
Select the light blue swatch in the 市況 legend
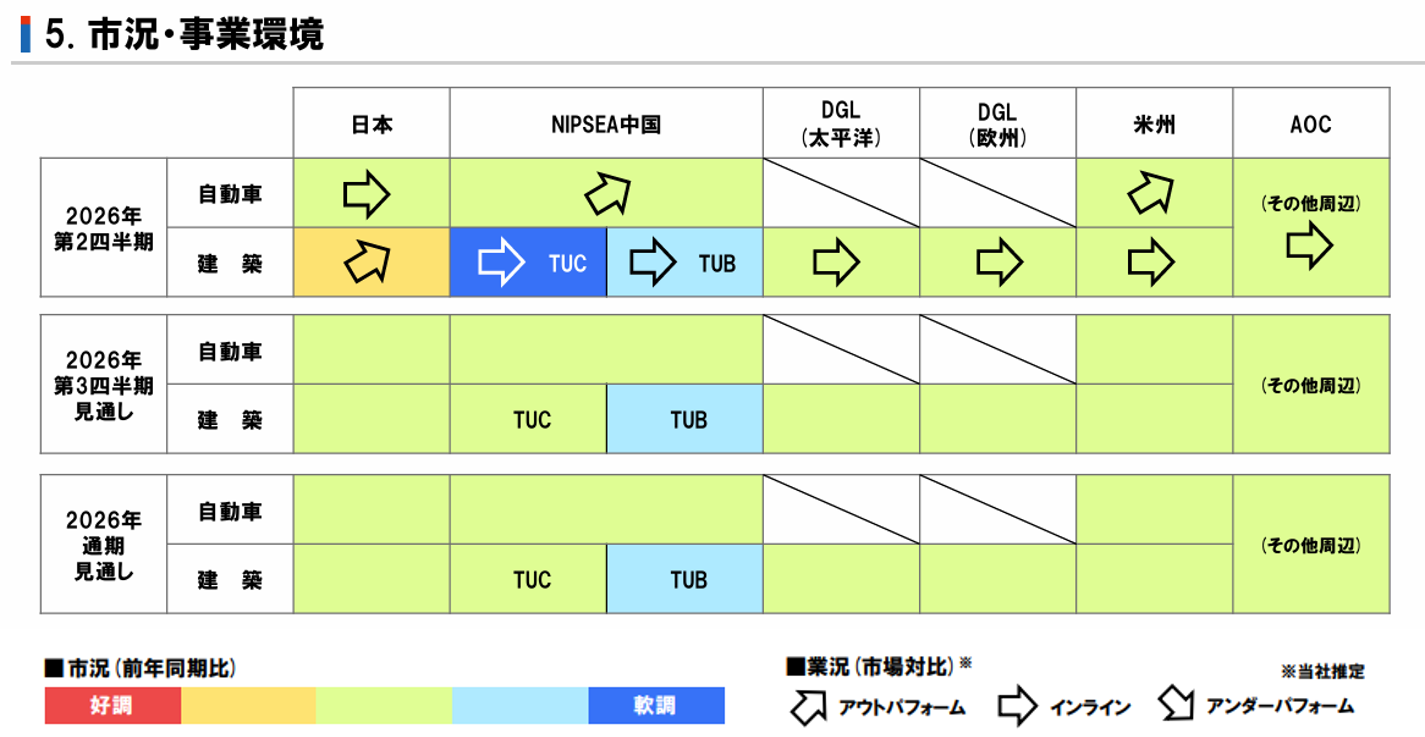click(520, 705)
